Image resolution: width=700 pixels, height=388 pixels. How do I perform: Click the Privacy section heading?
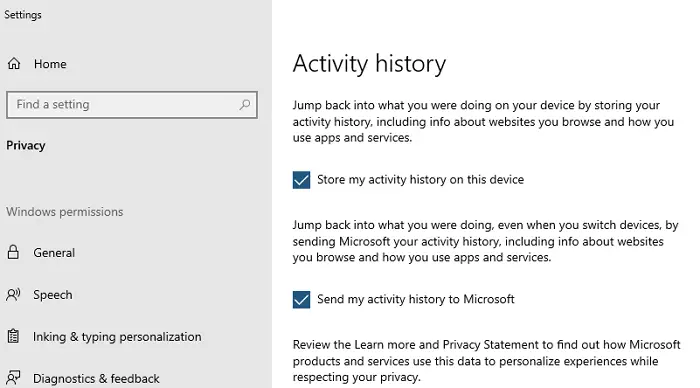(25, 146)
